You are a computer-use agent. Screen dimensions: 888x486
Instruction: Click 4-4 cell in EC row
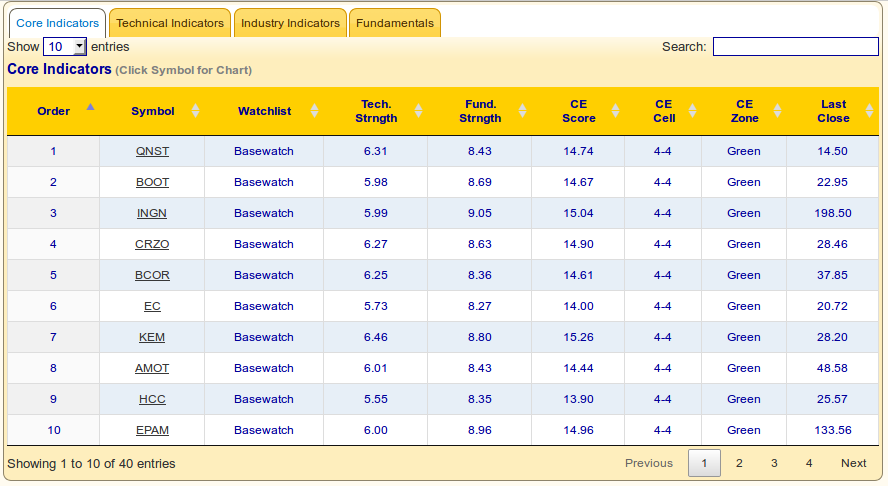[x=663, y=306]
